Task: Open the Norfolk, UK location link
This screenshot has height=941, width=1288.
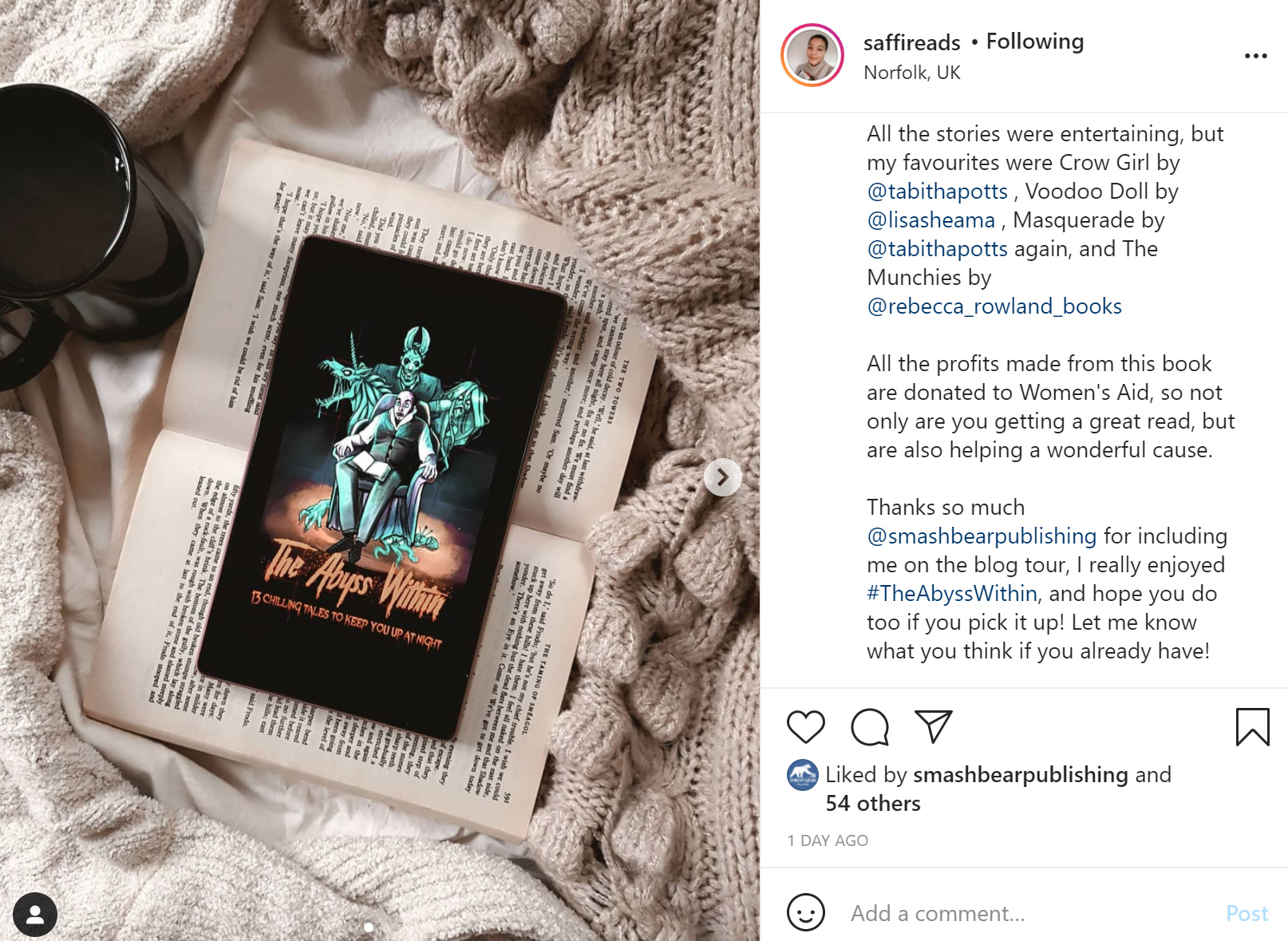Action: pyautogui.click(x=911, y=73)
